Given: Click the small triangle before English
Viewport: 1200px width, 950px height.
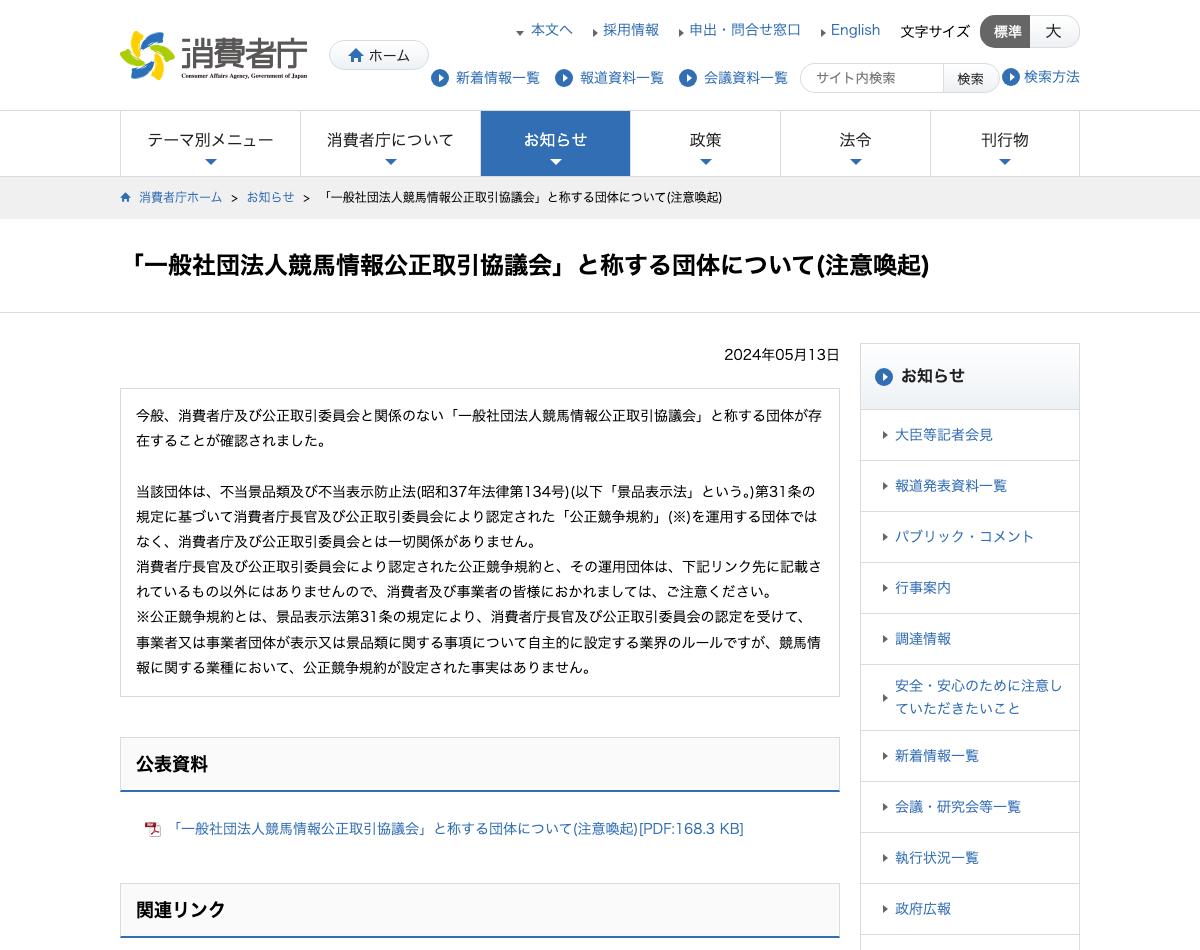Looking at the screenshot, I should tap(823, 32).
